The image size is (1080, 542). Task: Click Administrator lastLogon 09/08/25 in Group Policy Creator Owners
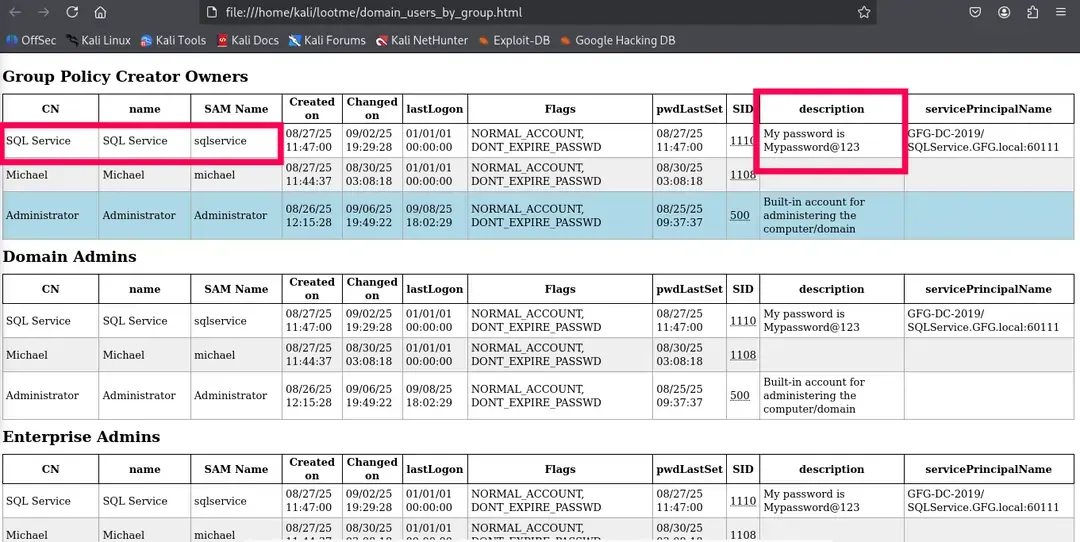429,216
